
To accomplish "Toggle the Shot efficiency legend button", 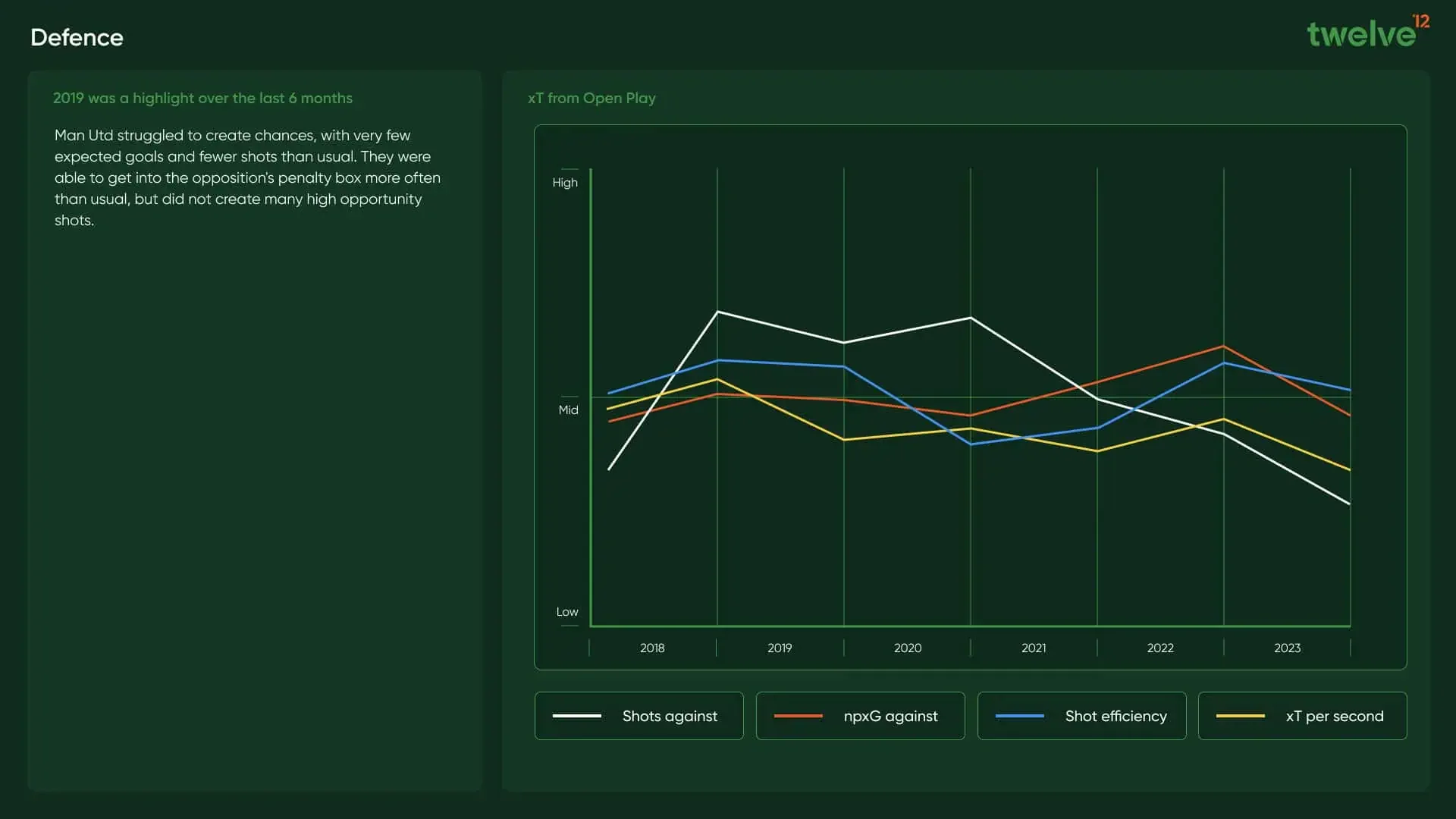I will pyautogui.click(x=1081, y=716).
